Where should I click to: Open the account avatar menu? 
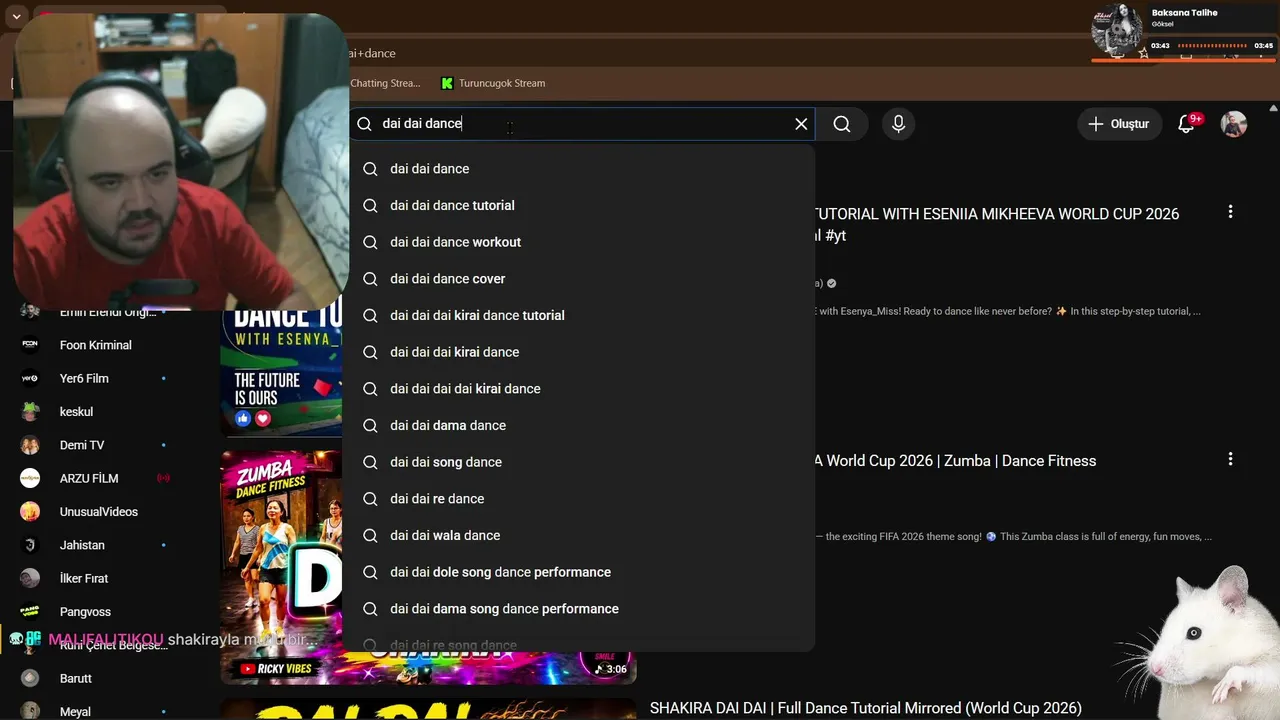point(1234,124)
